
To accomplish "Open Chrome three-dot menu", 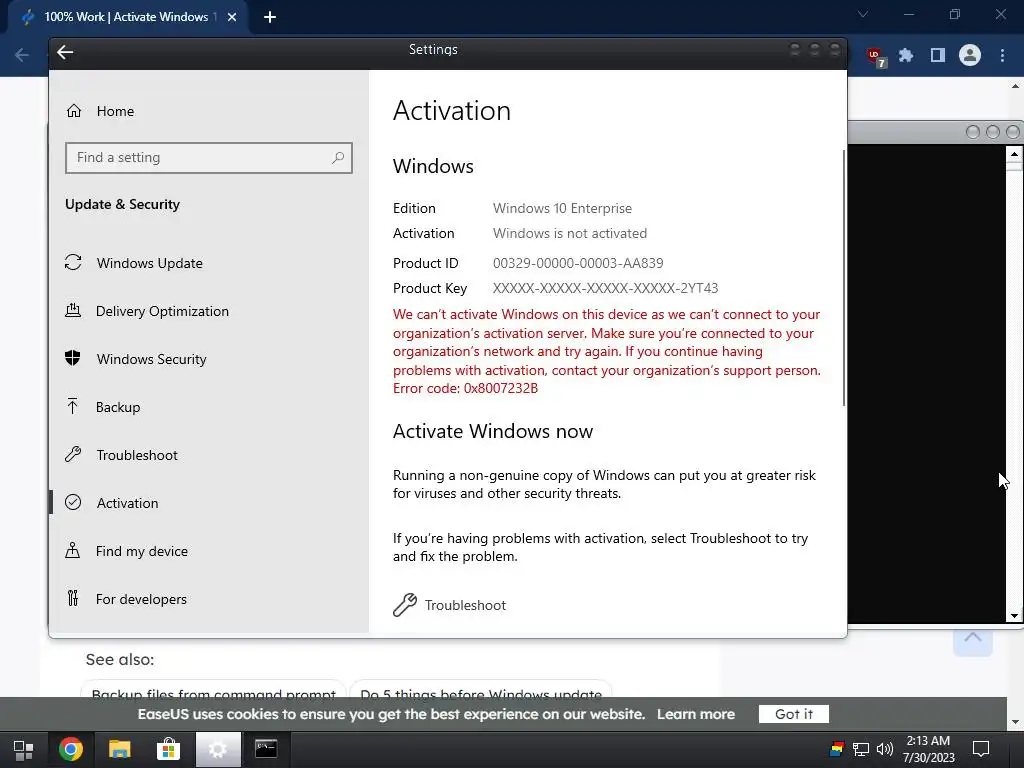I will click(1002, 56).
